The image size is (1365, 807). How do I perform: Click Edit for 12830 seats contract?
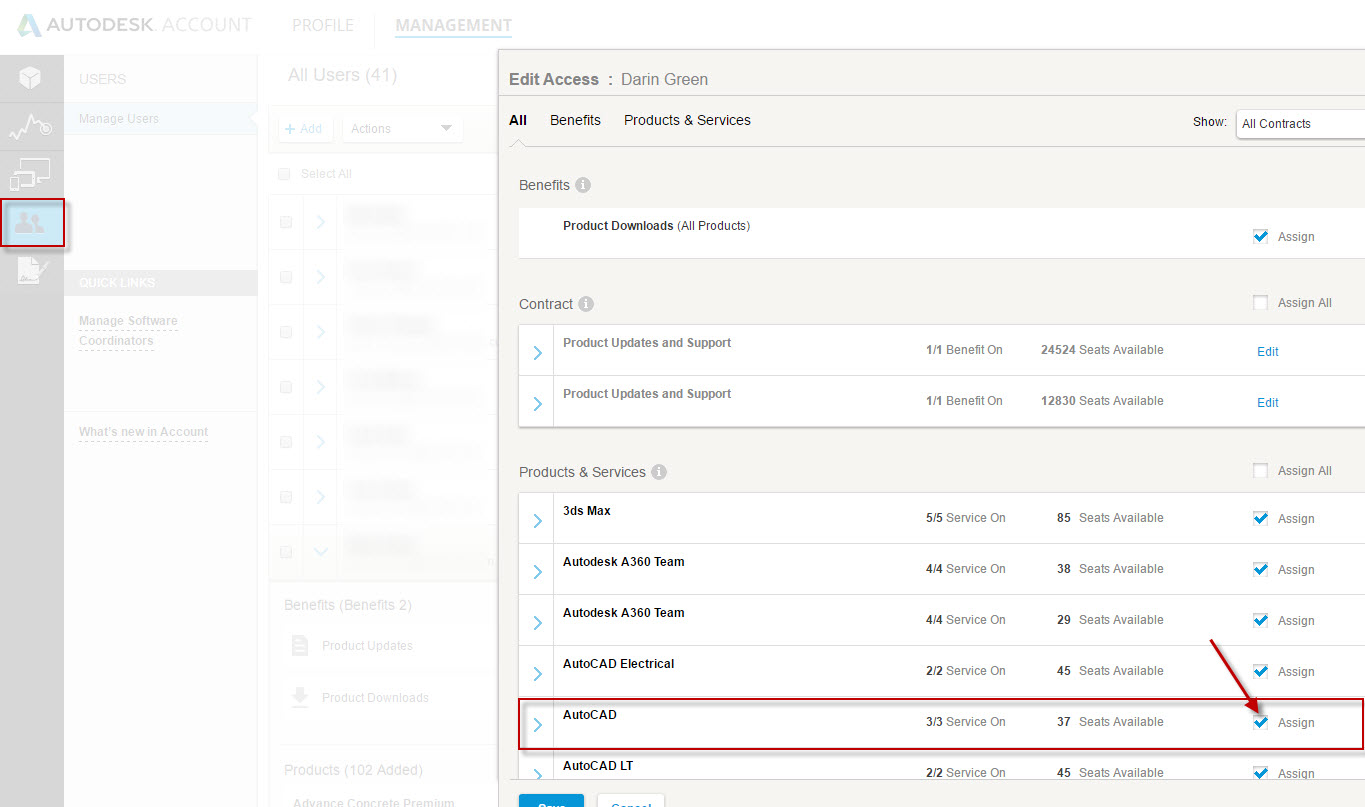pos(1267,402)
